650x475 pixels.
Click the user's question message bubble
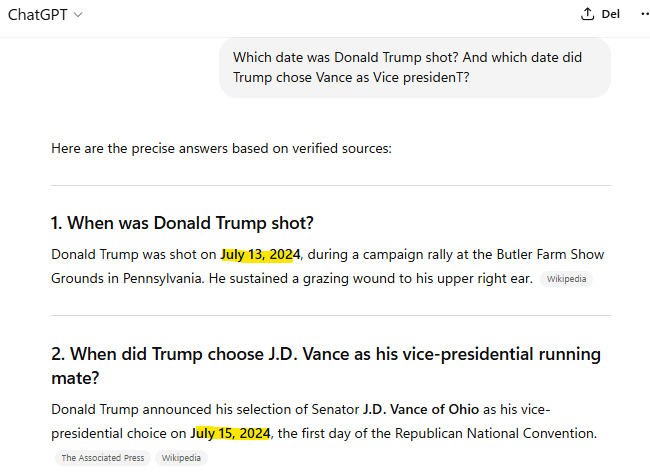tap(414, 67)
